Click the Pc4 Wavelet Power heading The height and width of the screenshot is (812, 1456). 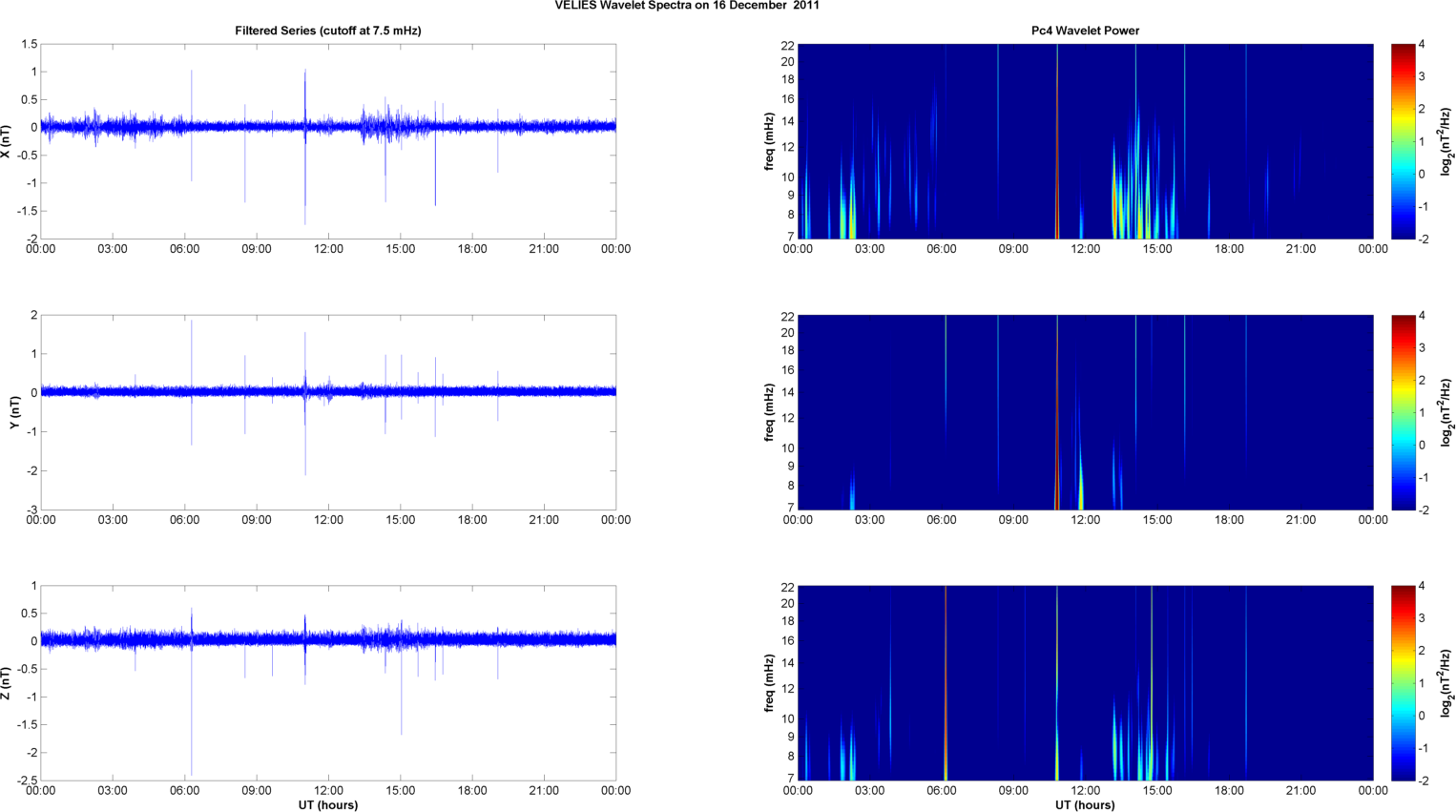pyautogui.click(x=1085, y=31)
